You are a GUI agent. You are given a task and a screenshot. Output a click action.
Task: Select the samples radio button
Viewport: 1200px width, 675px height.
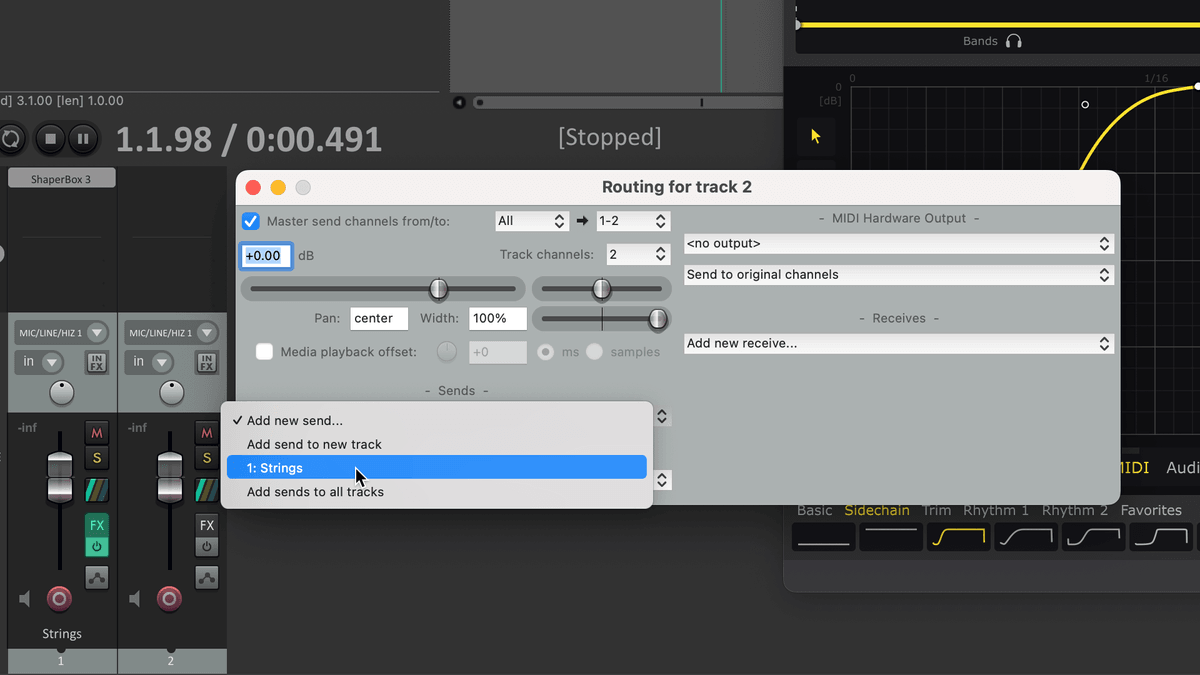pyautogui.click(x=595, y=352)
